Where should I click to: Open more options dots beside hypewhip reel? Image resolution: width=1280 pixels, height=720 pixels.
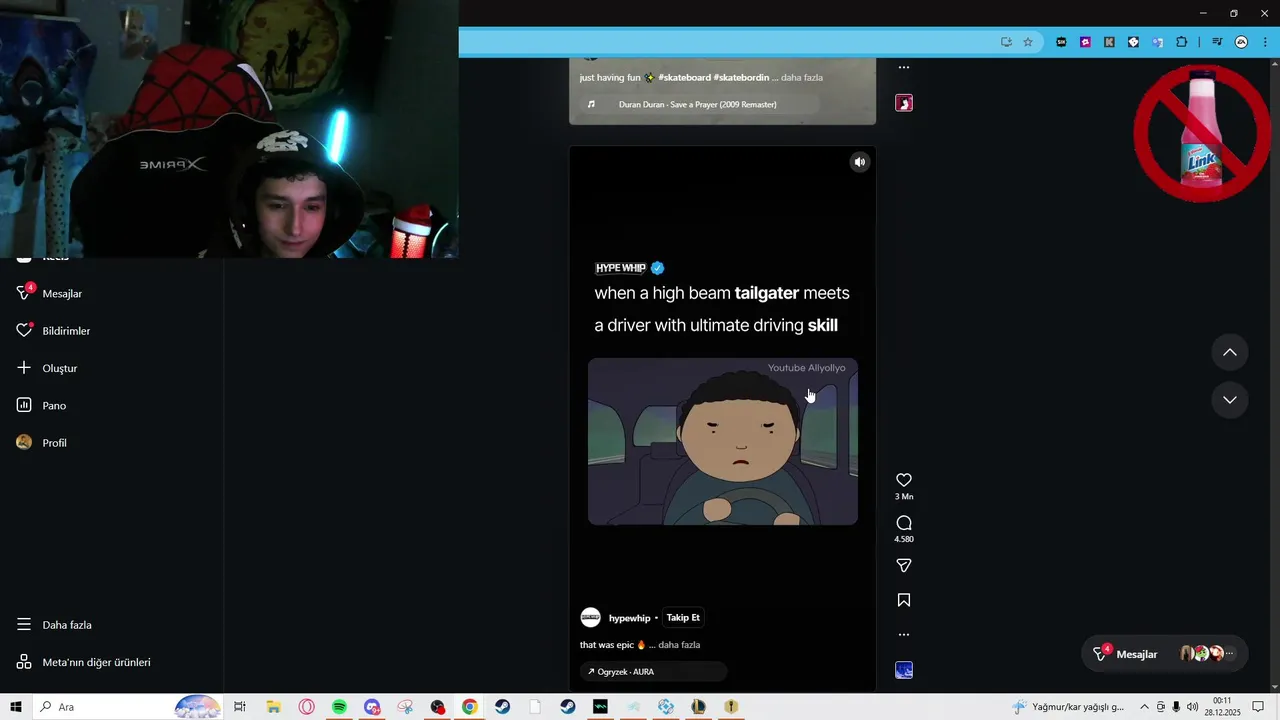click(904, 634)
